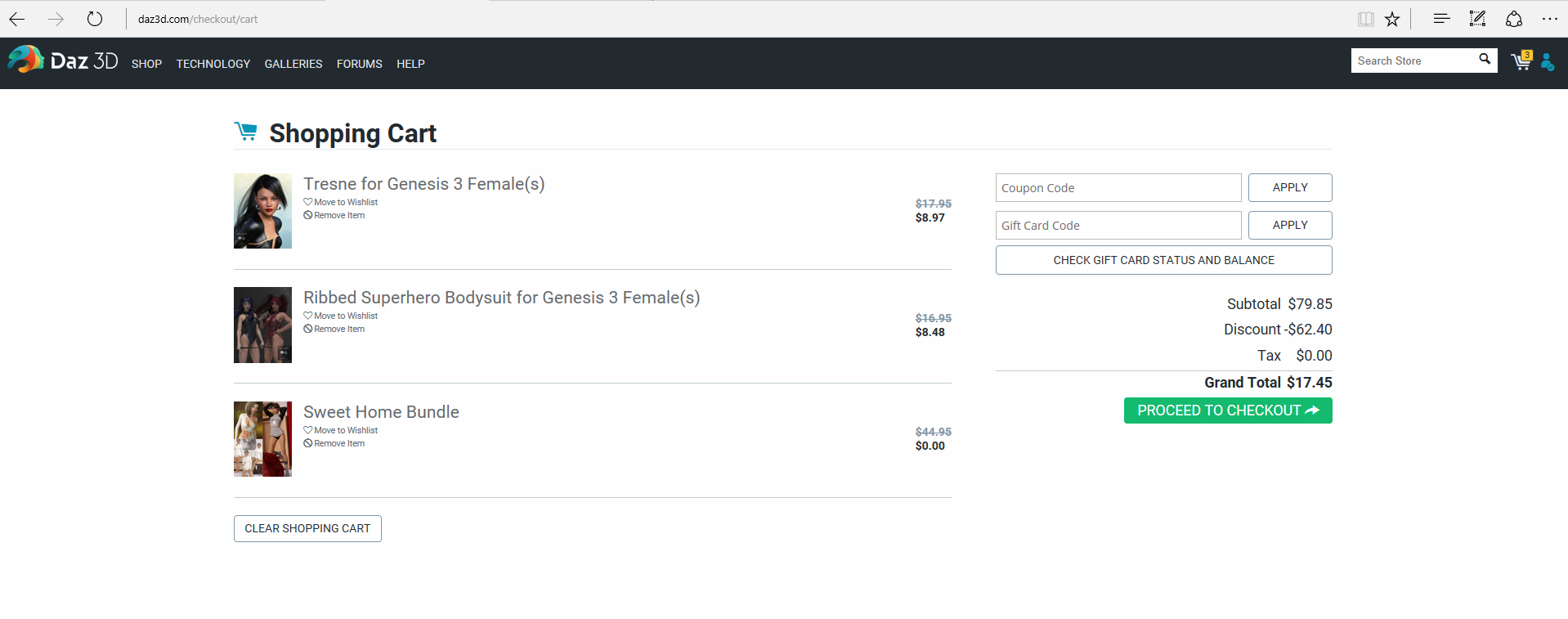Focus the Gift Card Code field
This screenshot has width=1568, height=619.
[1118, 226]
